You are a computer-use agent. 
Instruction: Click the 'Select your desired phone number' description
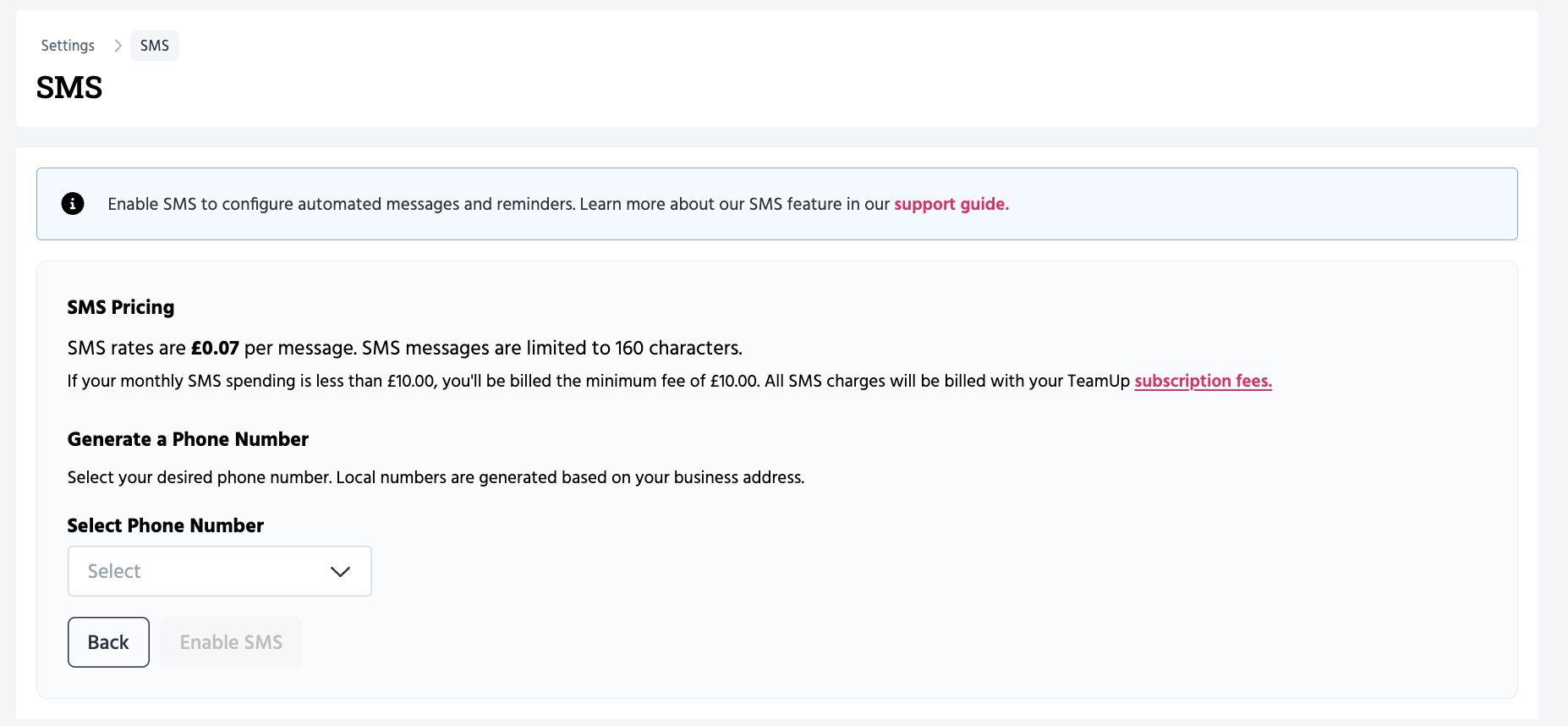point(200,477)
